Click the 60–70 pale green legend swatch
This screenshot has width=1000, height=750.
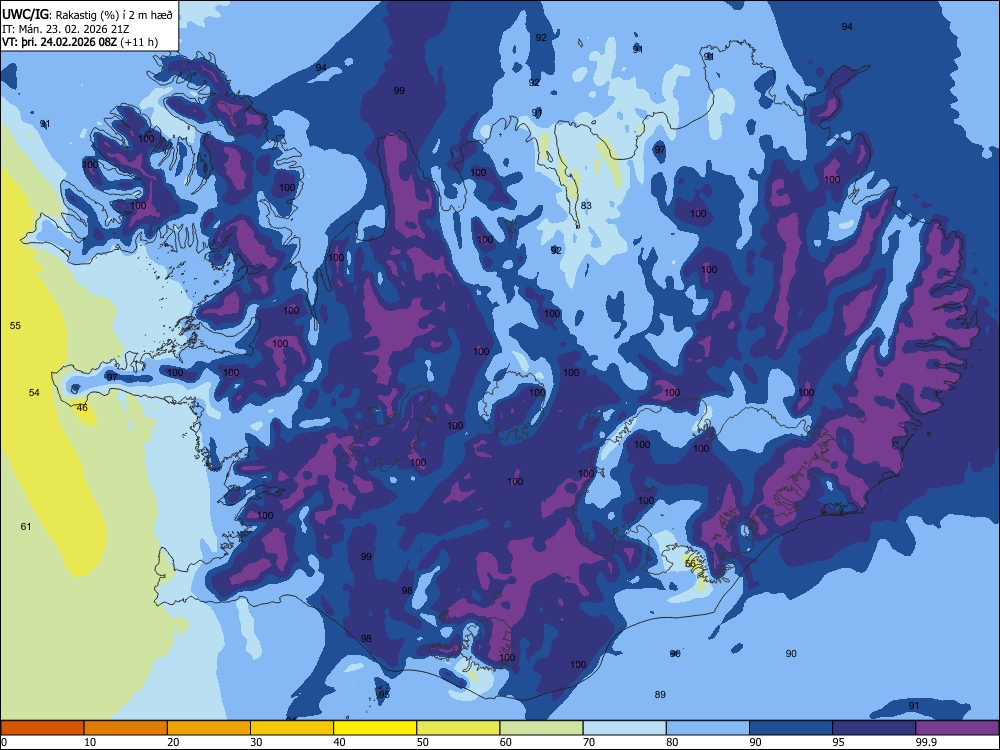(x=541, y=728)
